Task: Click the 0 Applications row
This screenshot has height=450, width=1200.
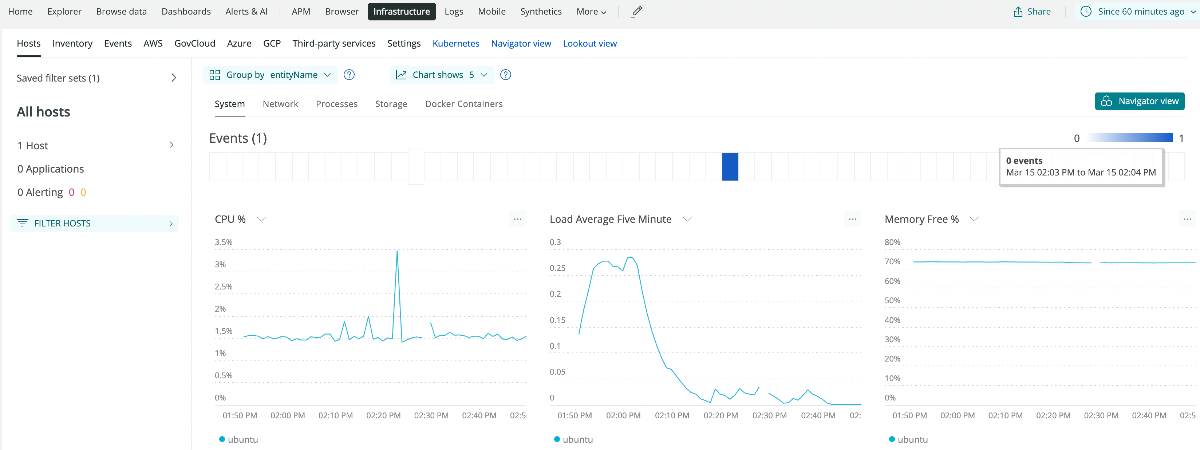Action: 51,169
